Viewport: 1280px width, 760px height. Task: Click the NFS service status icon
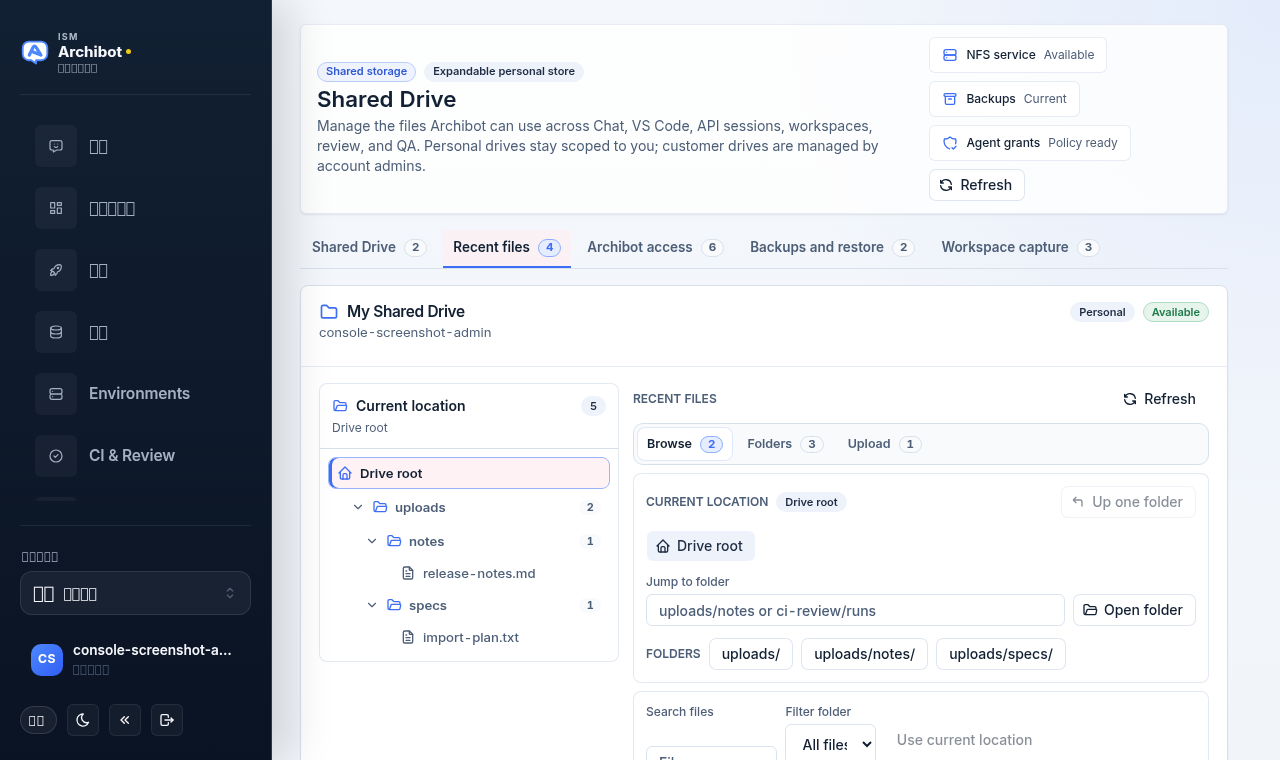coord(950,55)
